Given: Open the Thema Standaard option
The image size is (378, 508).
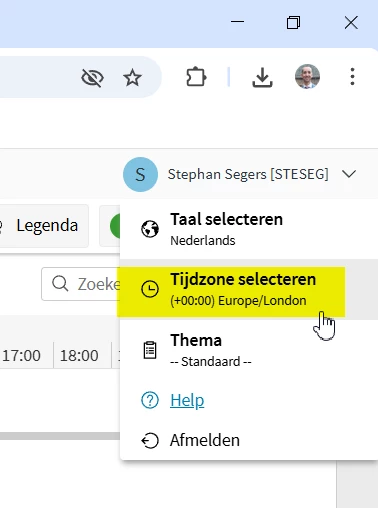Looking at the screenshot, I should (249, 350).
